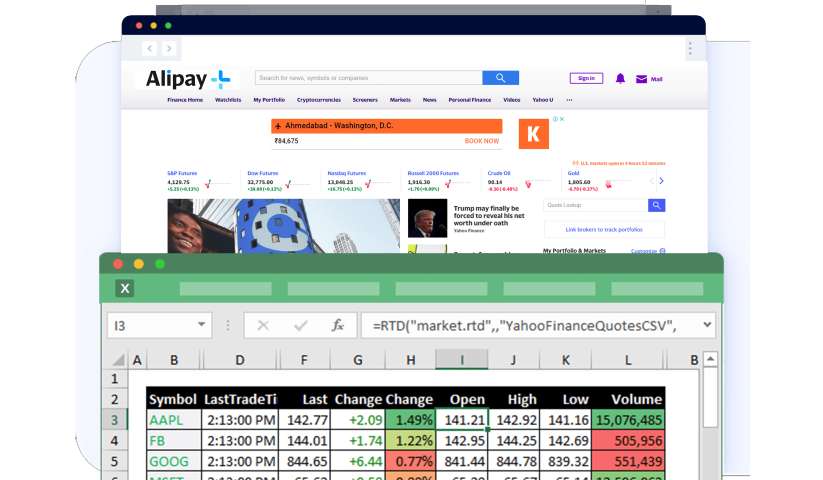The height and width of the screenshot is (480, 823).
Task: Open notifications bell icon
Action: tap(620, 79)
